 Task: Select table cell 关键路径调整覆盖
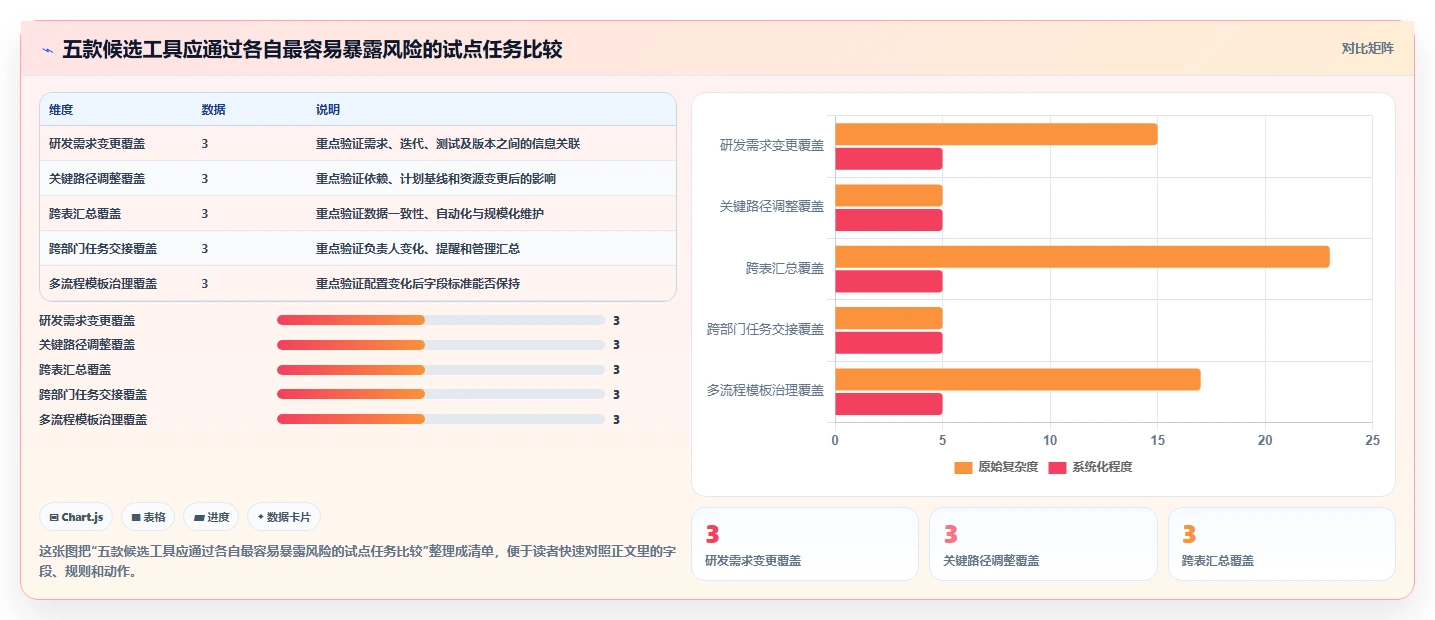[97, 179]
